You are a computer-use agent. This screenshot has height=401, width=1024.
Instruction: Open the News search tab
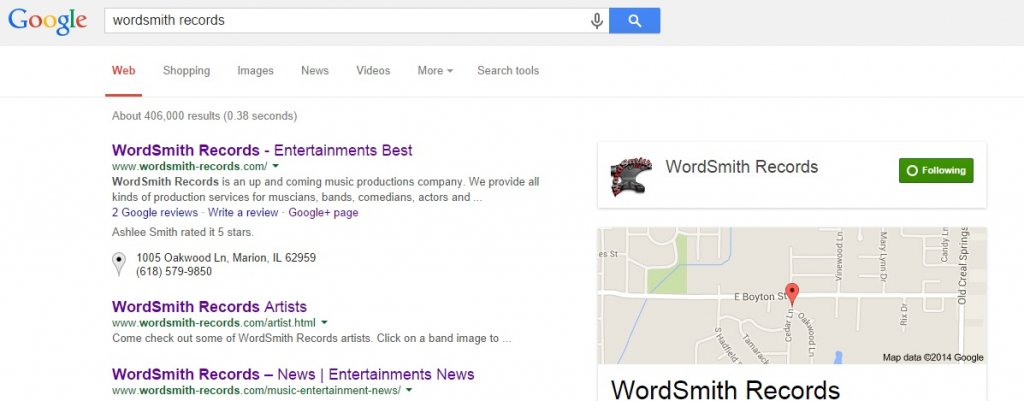coord(315,71)
